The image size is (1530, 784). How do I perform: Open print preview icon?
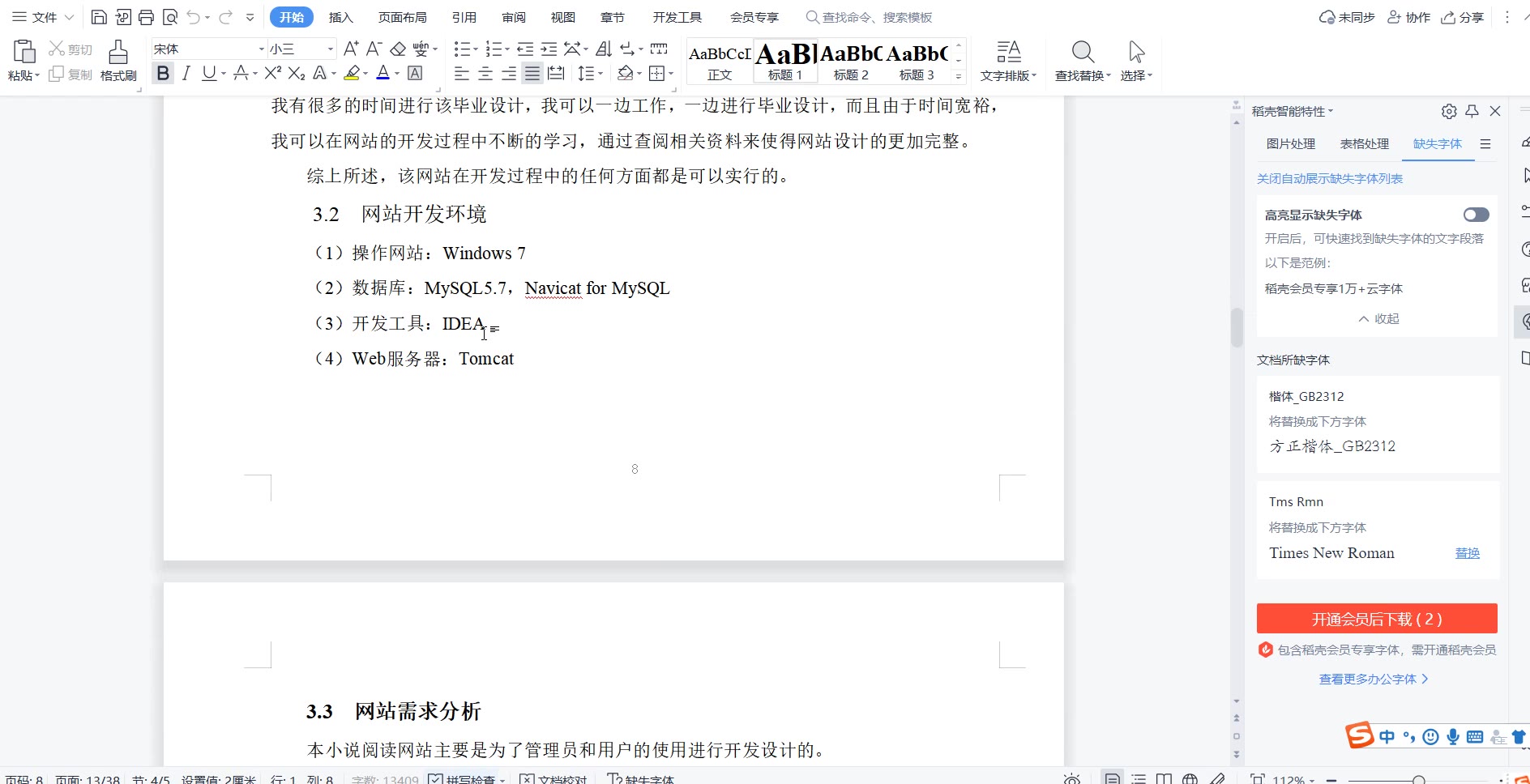click(170, 17)
